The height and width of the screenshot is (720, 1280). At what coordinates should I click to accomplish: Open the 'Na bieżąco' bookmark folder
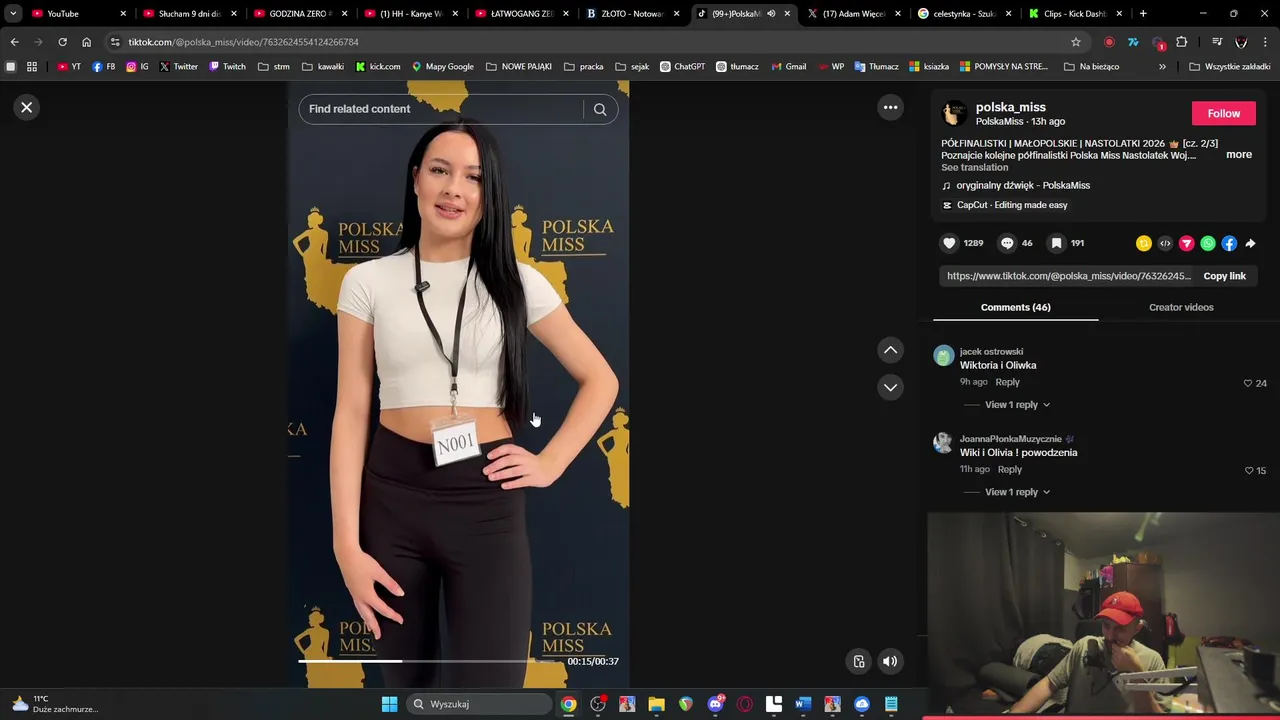pos(1092,67)
